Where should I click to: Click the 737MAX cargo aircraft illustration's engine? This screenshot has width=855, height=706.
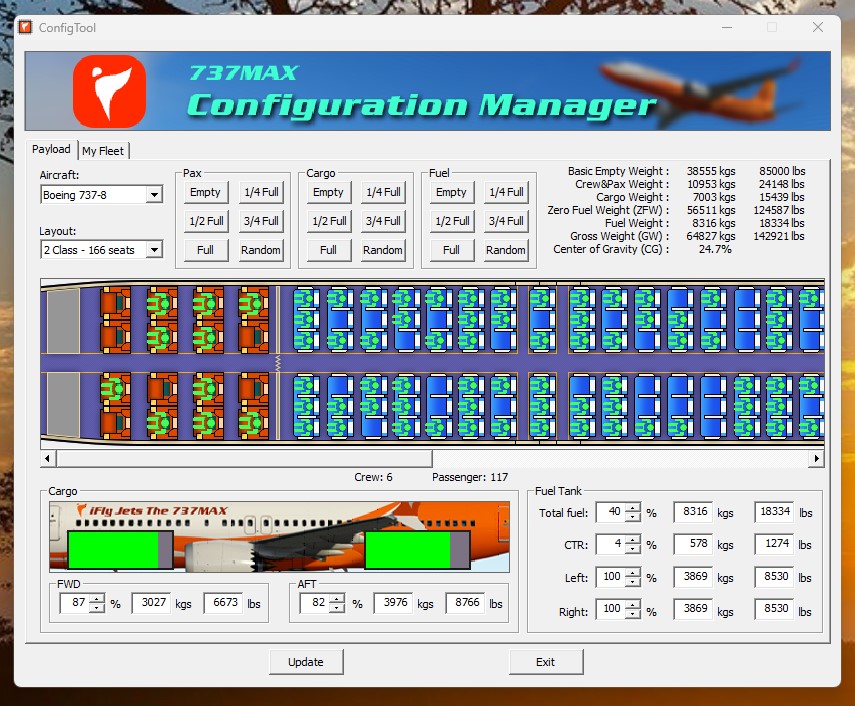point(221,554)
